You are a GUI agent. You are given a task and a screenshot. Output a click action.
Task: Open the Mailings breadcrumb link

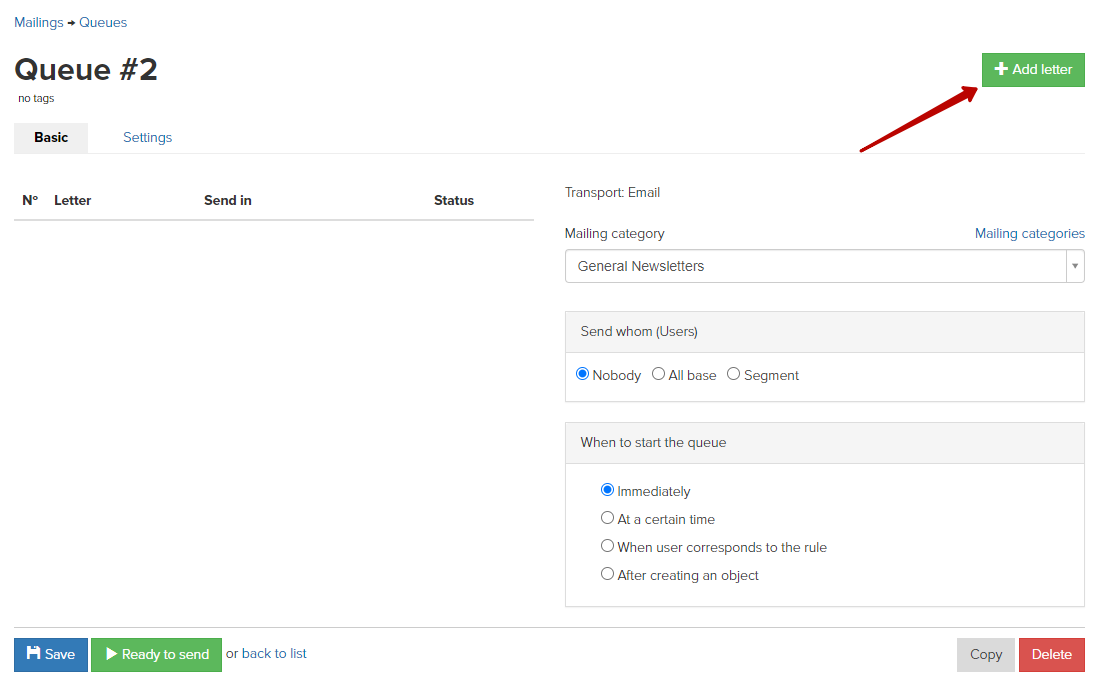coord(39,22)
